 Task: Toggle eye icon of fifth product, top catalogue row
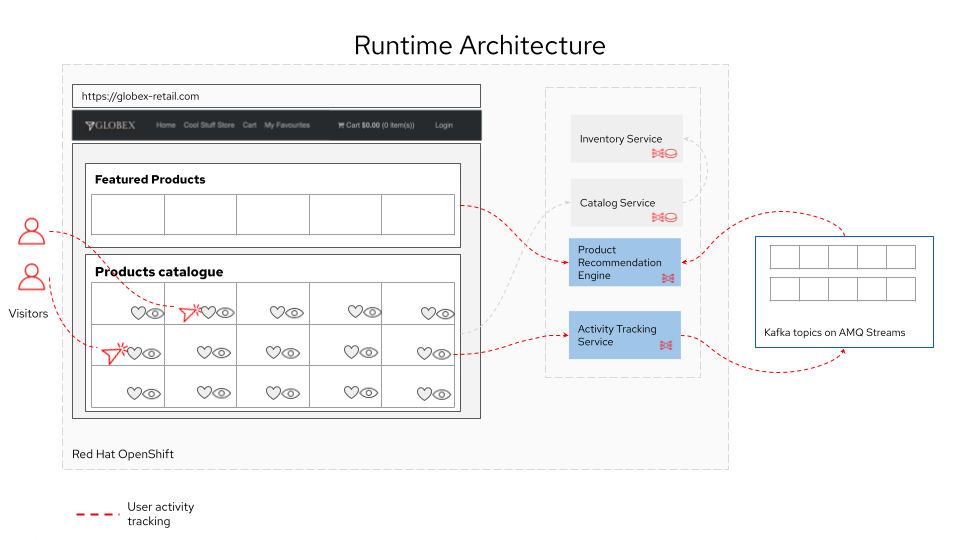446,314
